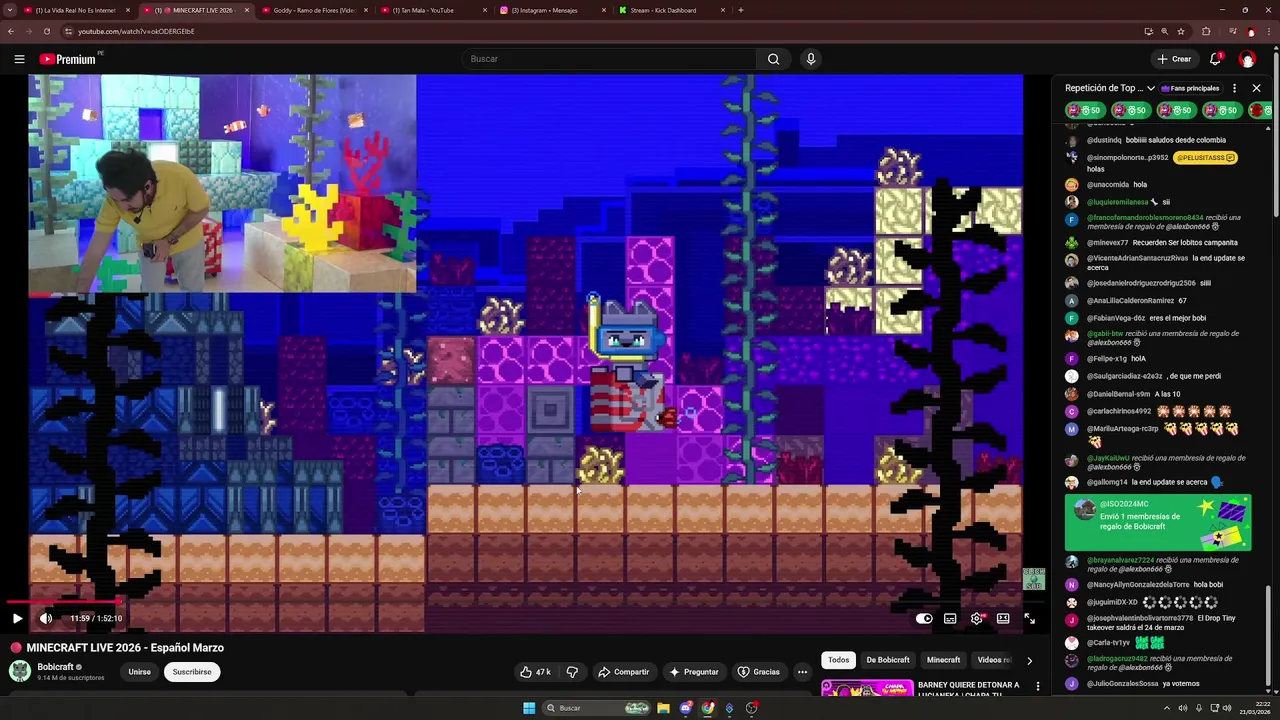Enter full screen mode
The width and height of the screenshot is (1280, 720).
click(x=1029, y=618)
